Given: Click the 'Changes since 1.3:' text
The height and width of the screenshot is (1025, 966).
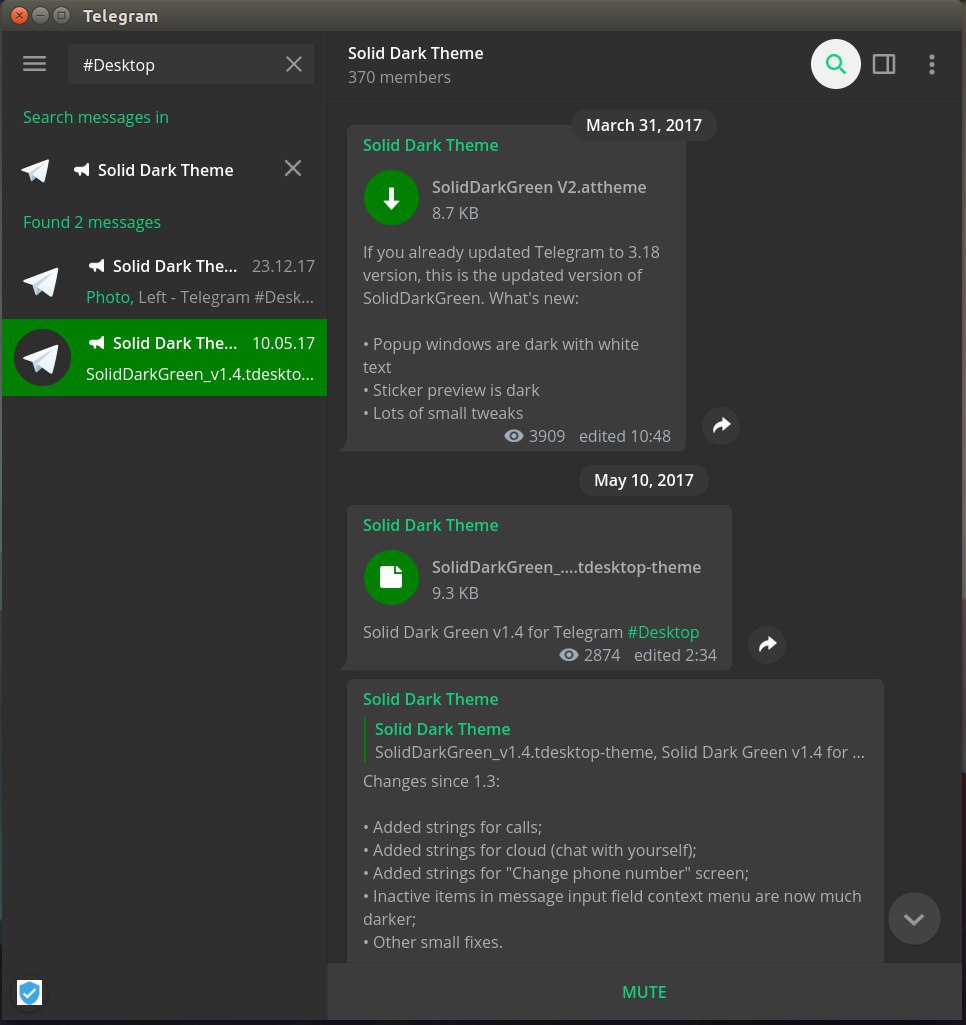Looking at the screenshot, I should pos(431,781).
